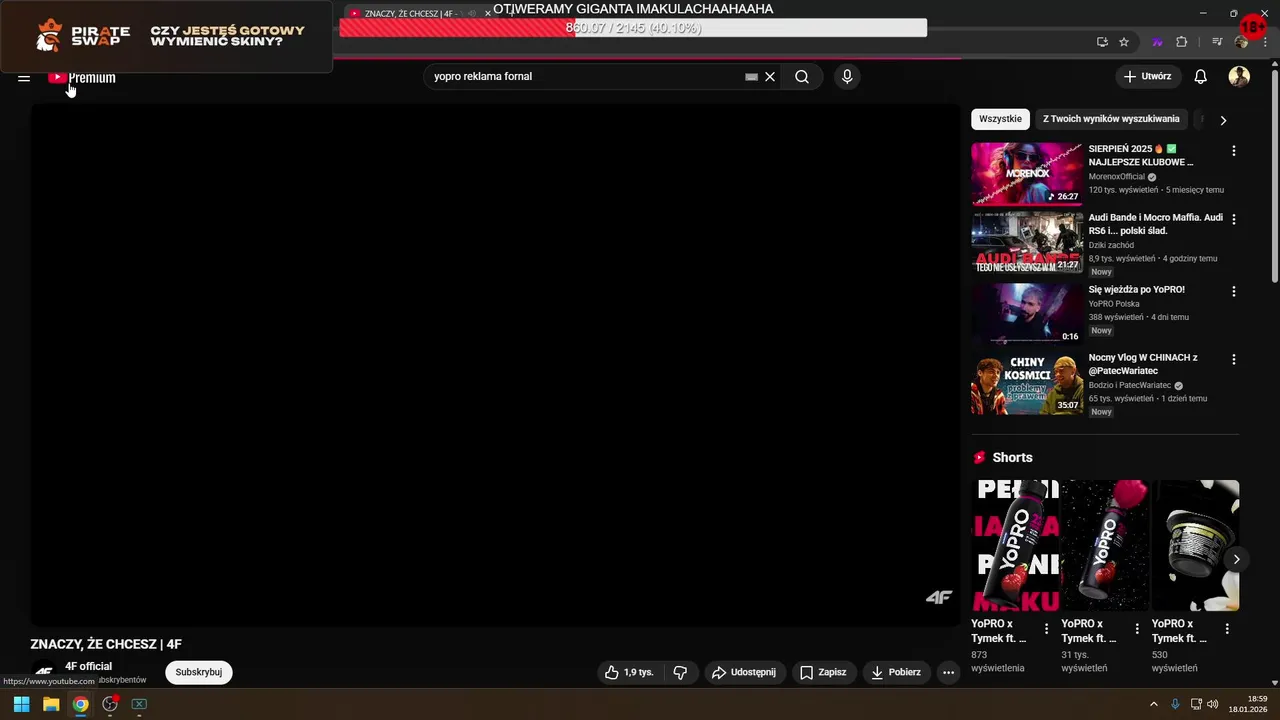The image size is (1280, 720).
Task: Open the MorenoxOfficial channel link
Action: [1116, 177]
